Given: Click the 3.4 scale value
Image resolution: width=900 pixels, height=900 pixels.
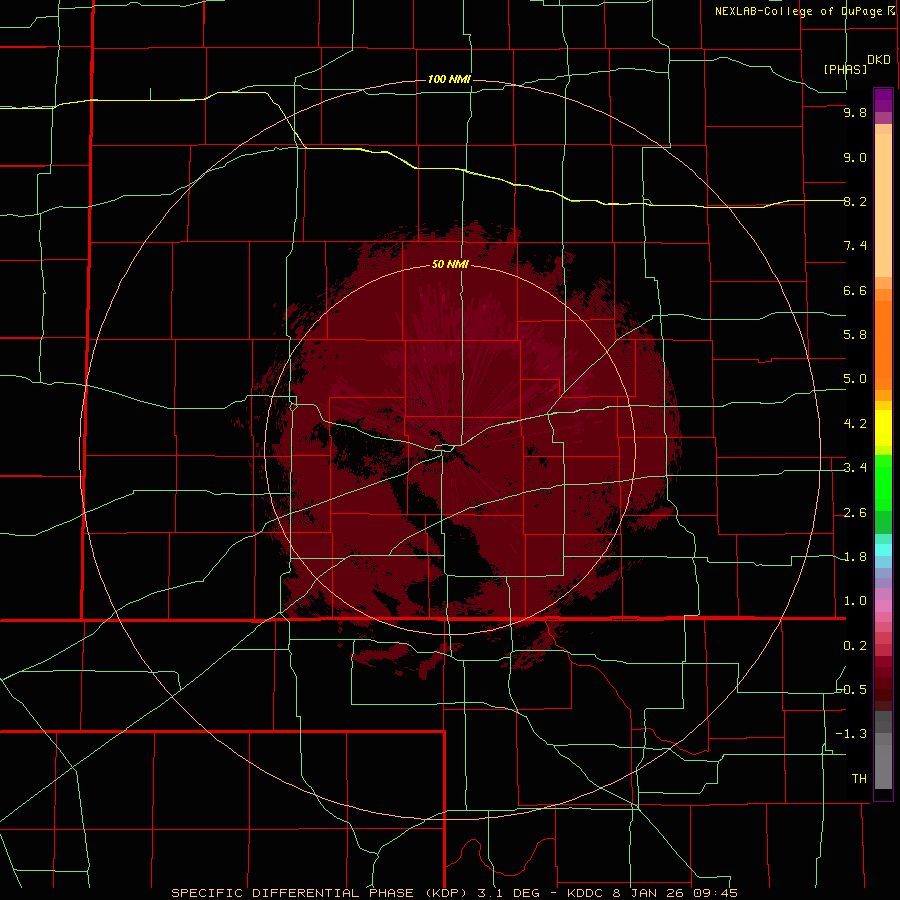Looking at the screenshot, I should click(x=855, y=468).
